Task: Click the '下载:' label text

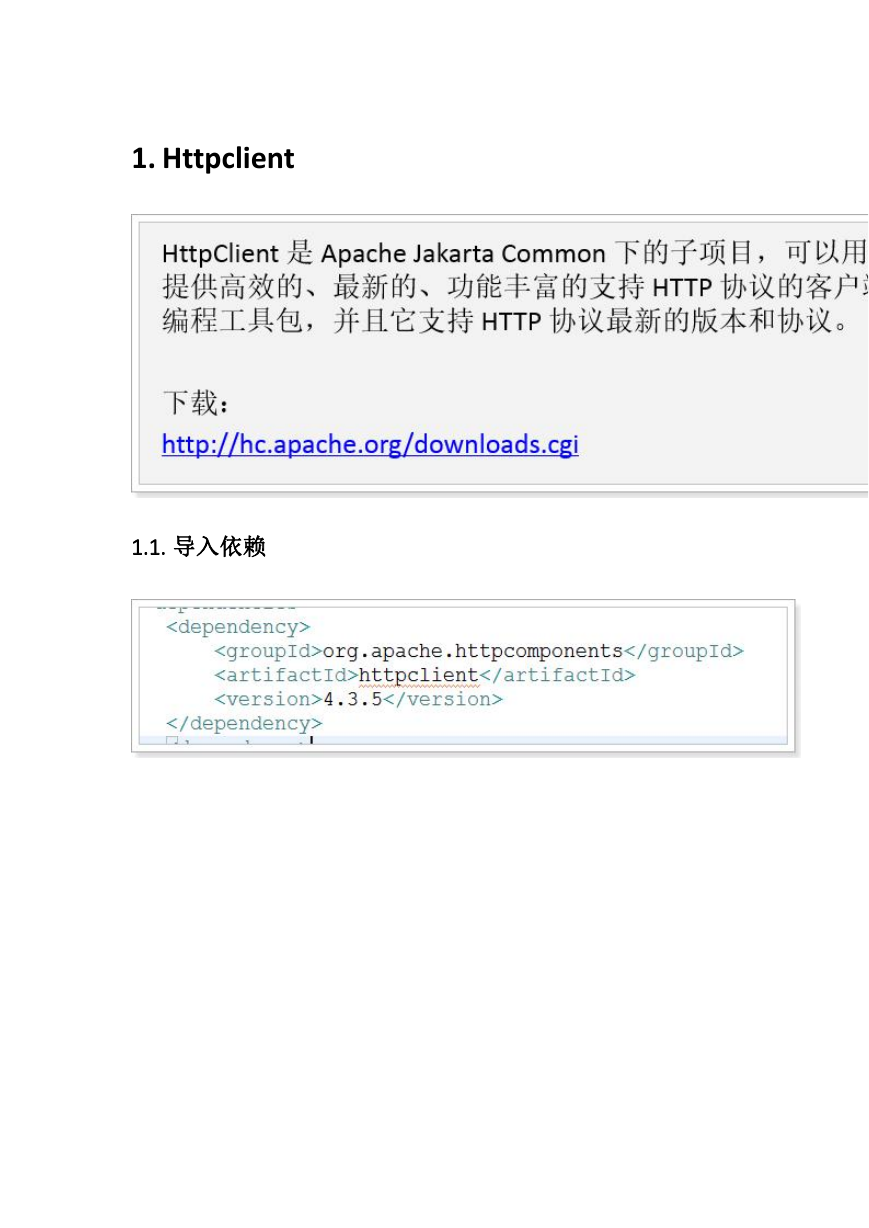Action: point(197,404)
